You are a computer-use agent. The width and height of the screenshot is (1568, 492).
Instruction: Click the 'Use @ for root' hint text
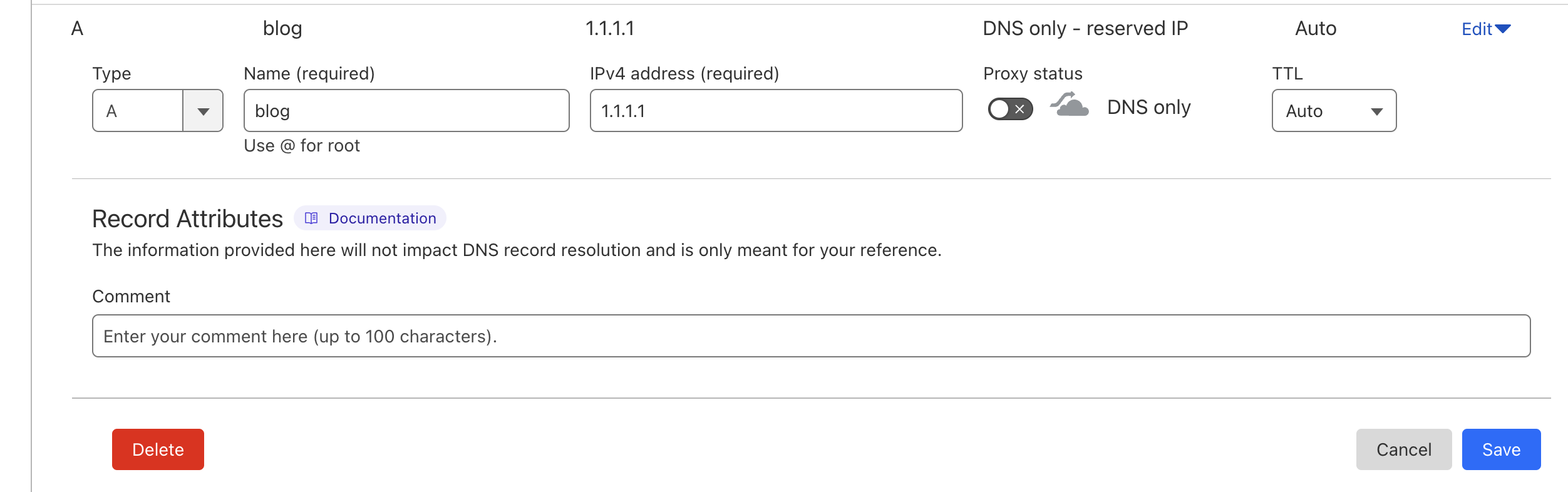tap(302, 146)
